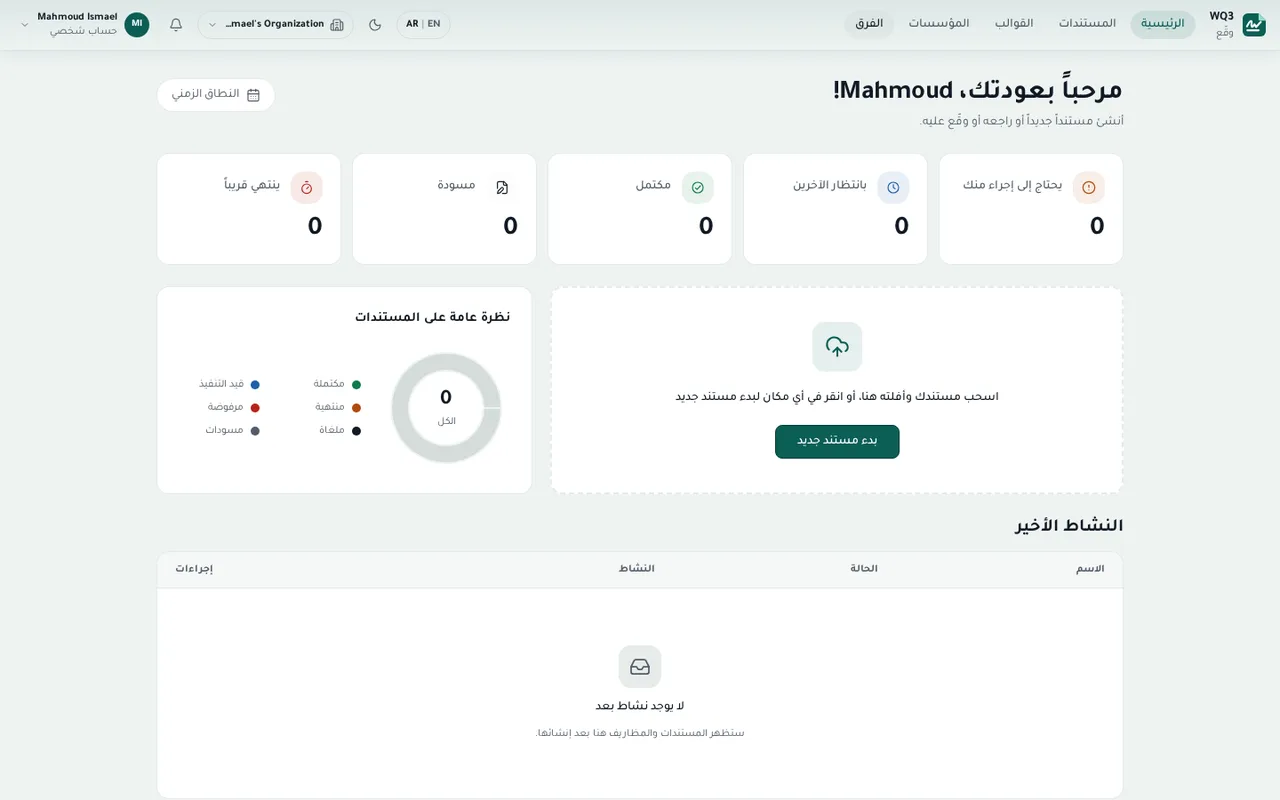Open the MI user avatar
The height and width of the screenshot is (800, 1280).
tap(137, 25)
